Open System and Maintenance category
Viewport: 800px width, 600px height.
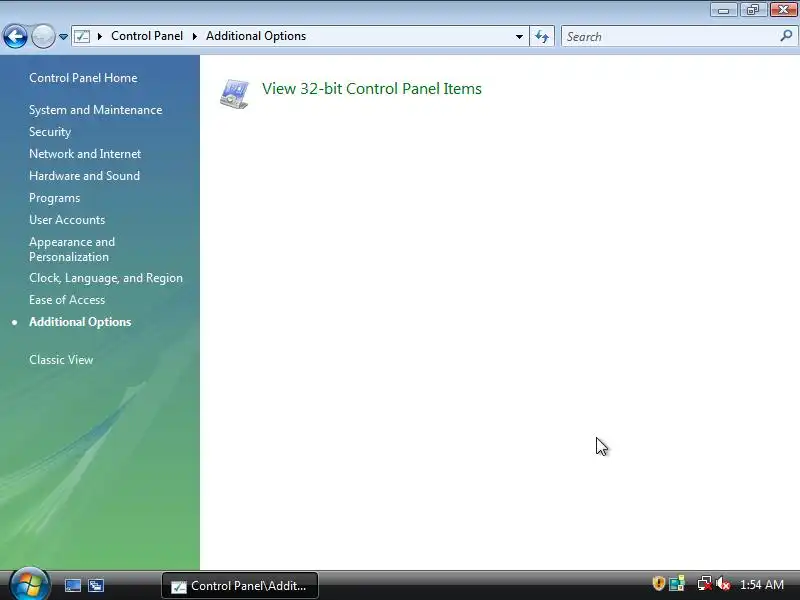click(95, 110)
